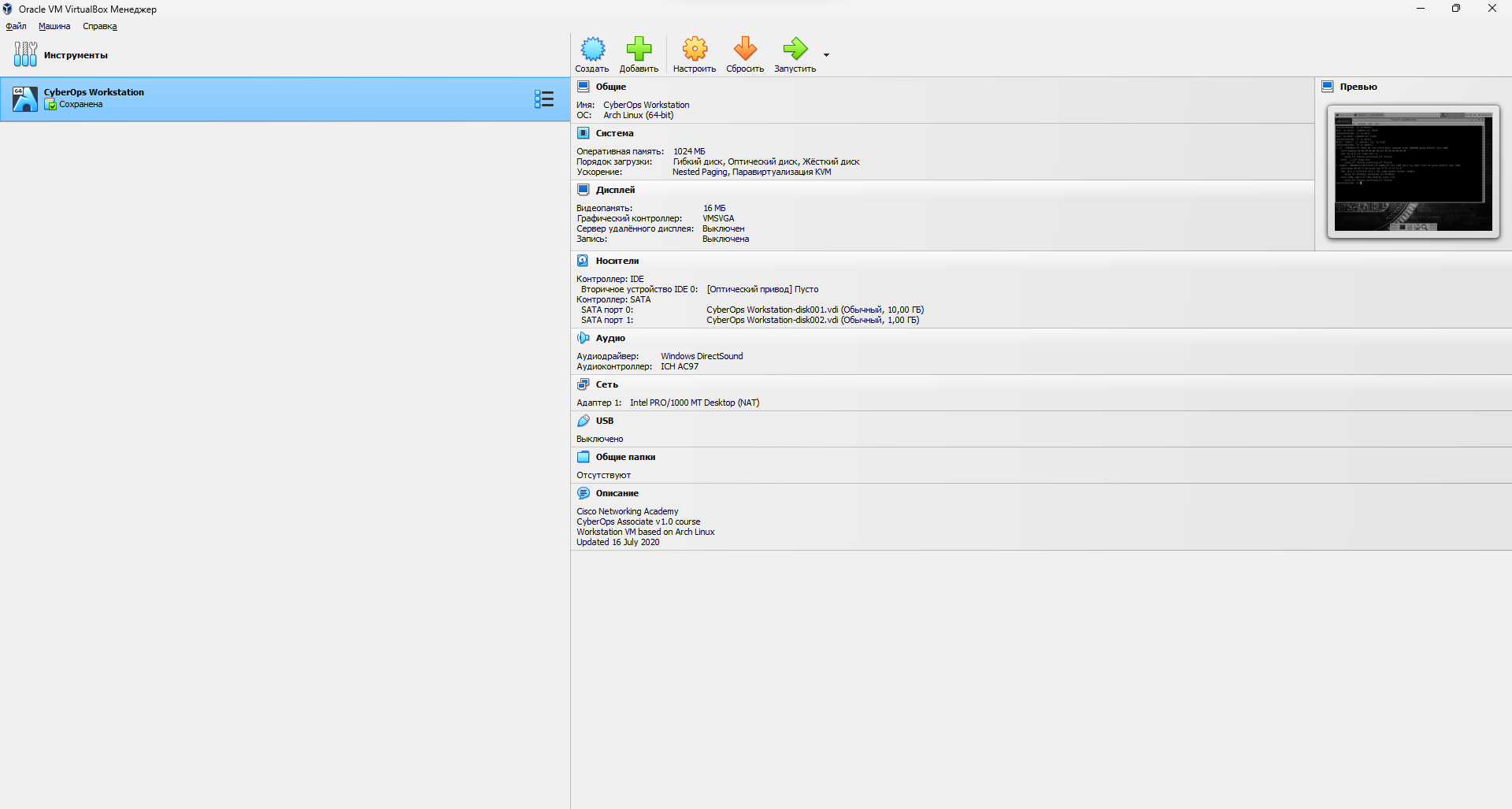This screenshot has height=809, width=1512.
Task: Click the Nested Paging acceleration value
Action: click(752, 172)
